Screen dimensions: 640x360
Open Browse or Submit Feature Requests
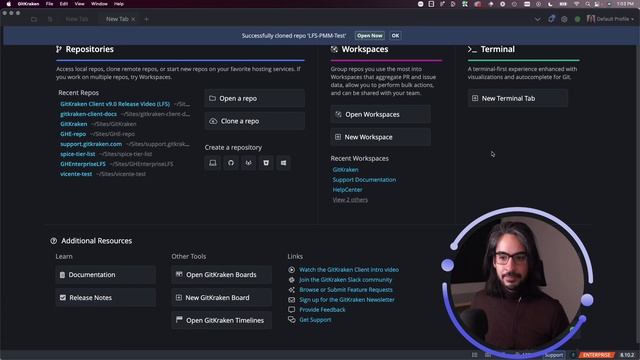click(x=346, y=289)
